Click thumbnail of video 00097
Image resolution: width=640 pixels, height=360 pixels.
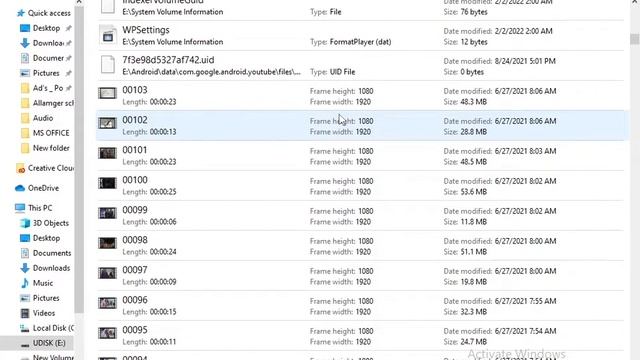pos(107,273)
